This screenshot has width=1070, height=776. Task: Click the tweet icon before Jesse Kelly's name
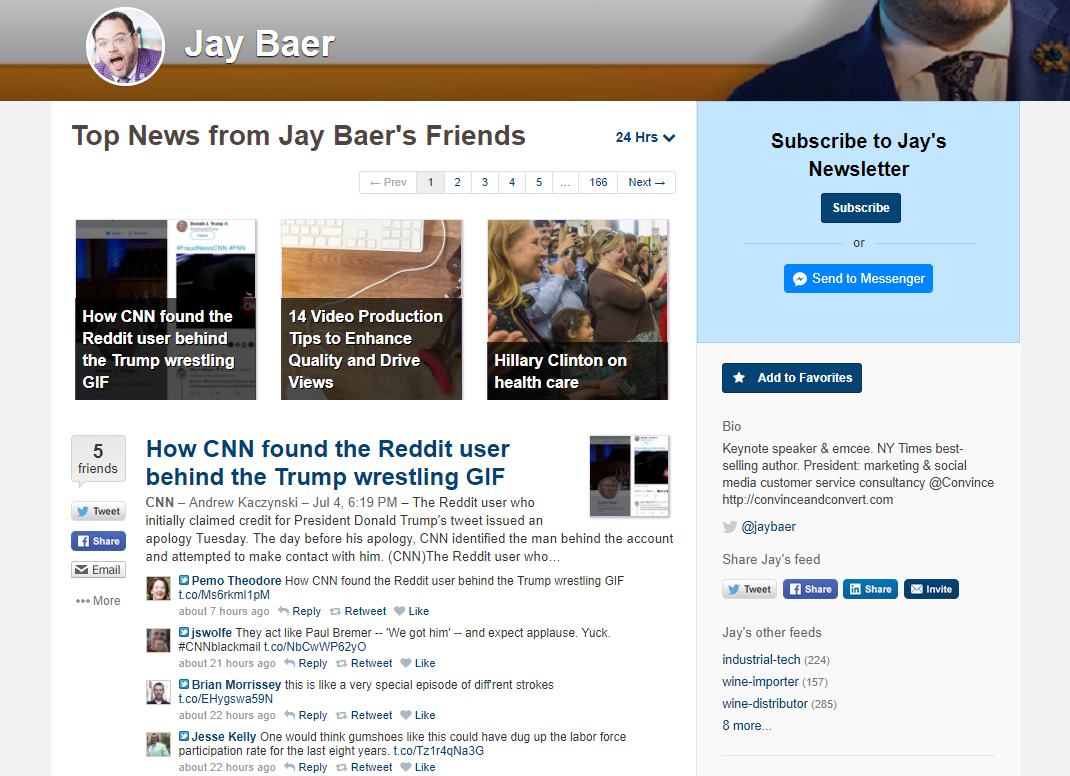(184, 736)
